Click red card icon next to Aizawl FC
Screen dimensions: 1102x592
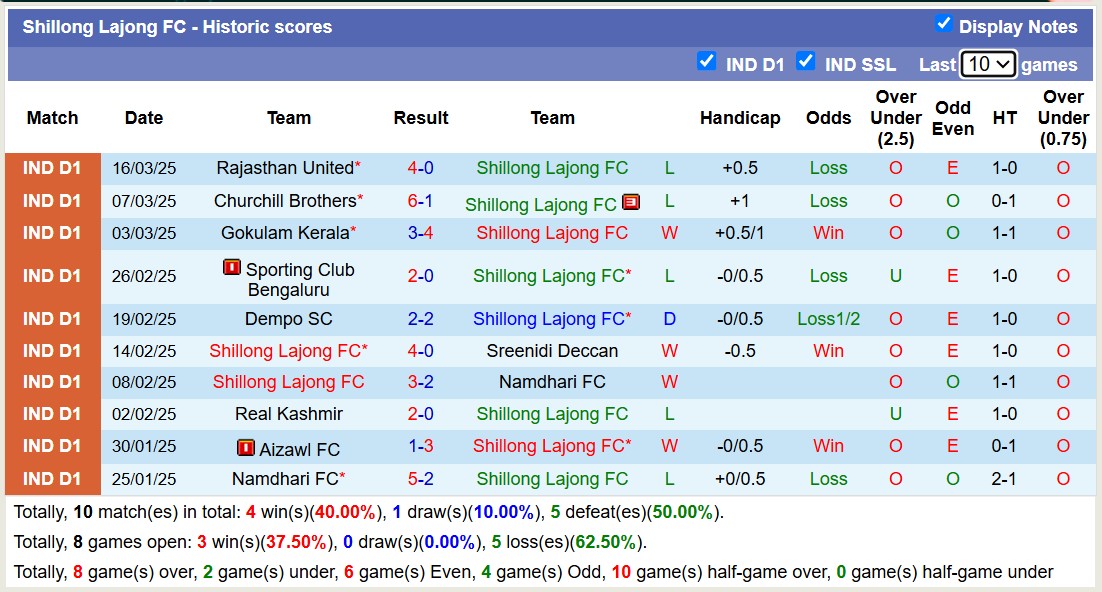246,448
